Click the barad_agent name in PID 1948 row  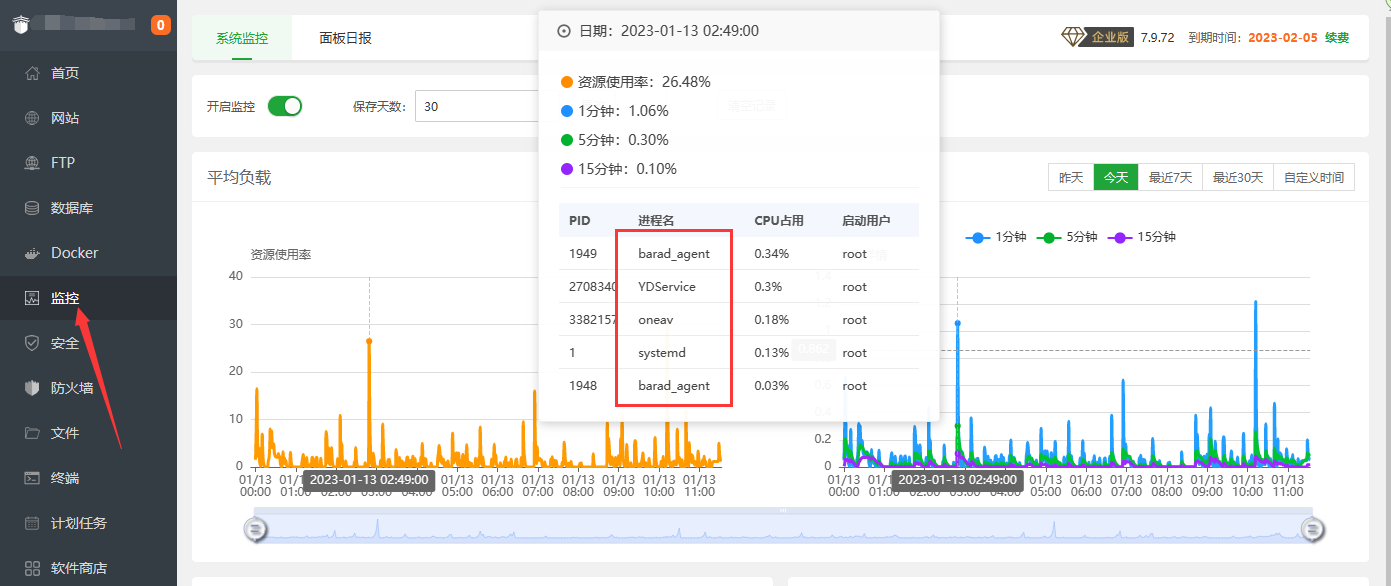pos(674,386)
